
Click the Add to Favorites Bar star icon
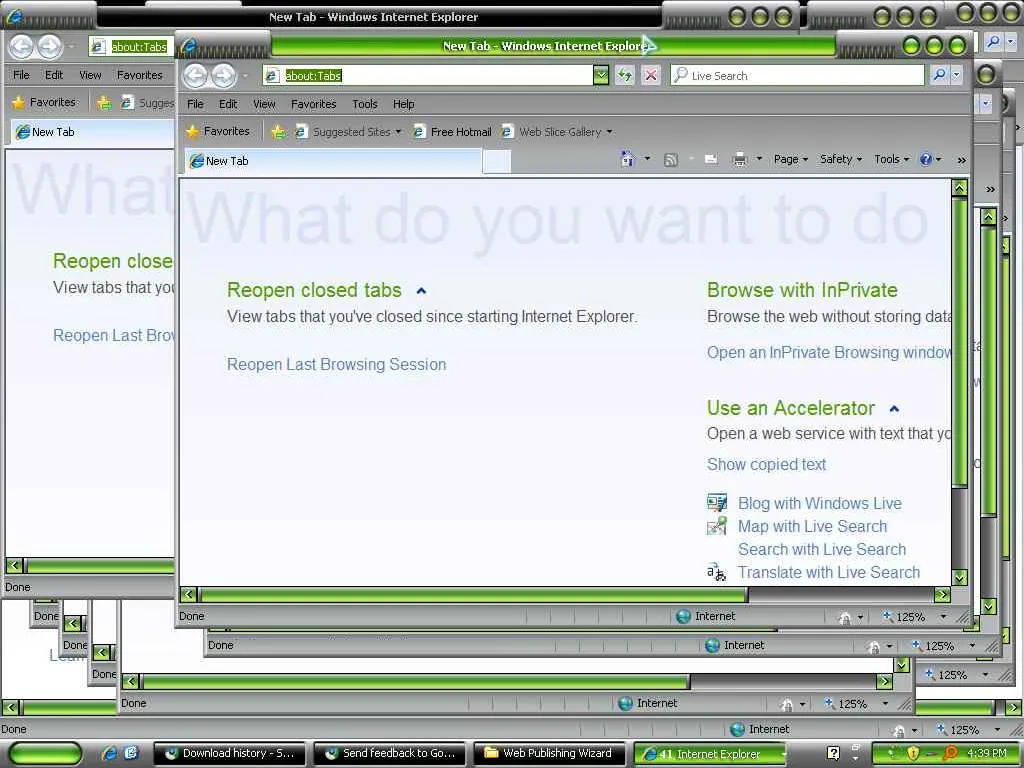coord(278,132)
